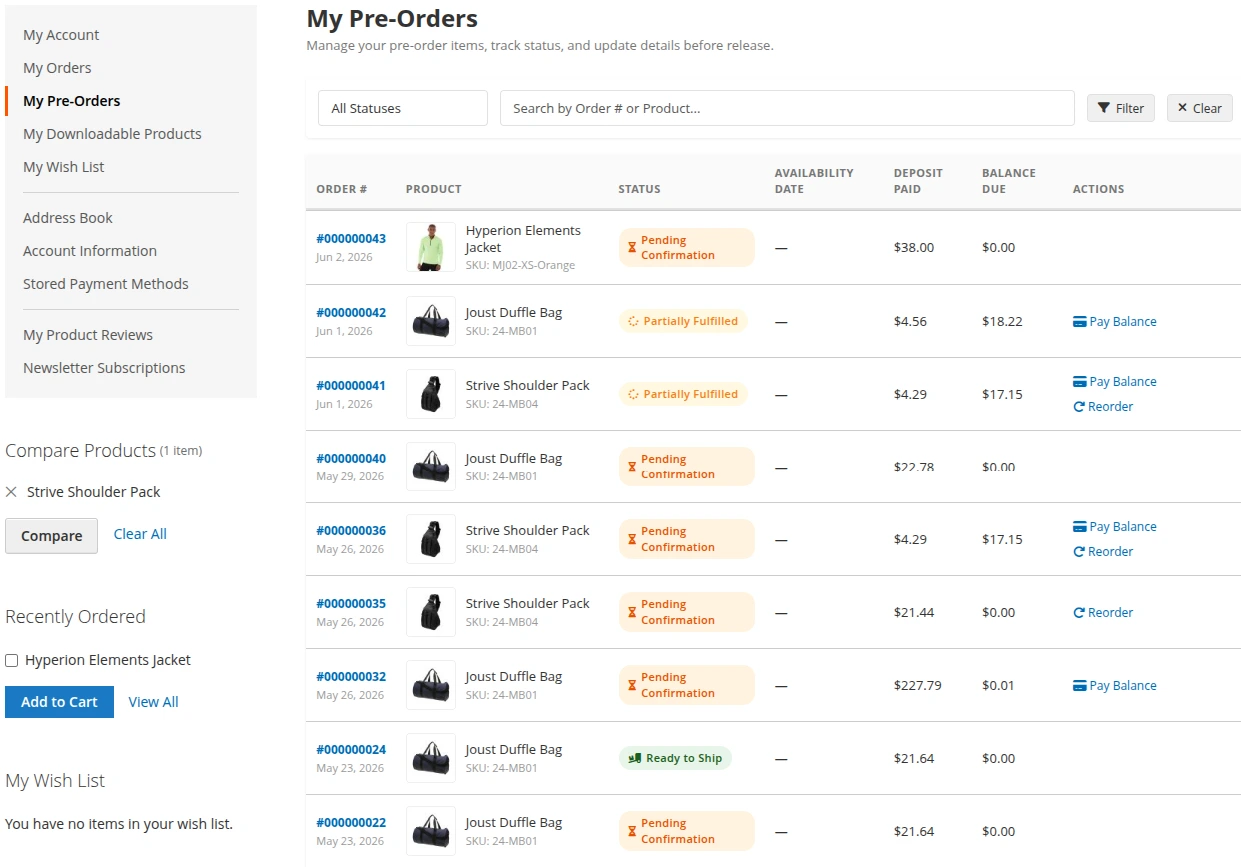
Task: Click the Ready to Ship status badge
Action: [x=675, y=758]
